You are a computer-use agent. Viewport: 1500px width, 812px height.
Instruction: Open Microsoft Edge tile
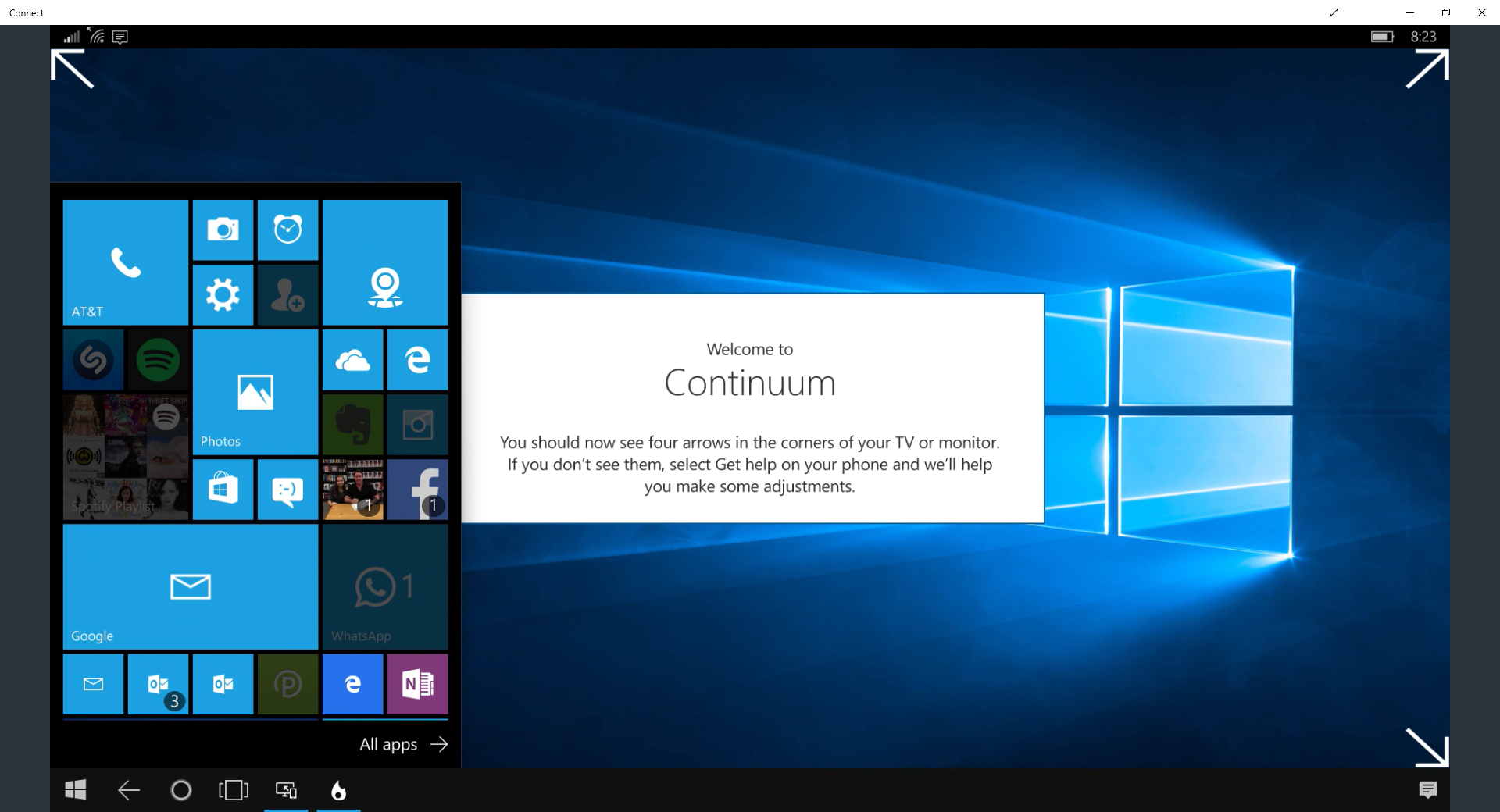(417, 360)
